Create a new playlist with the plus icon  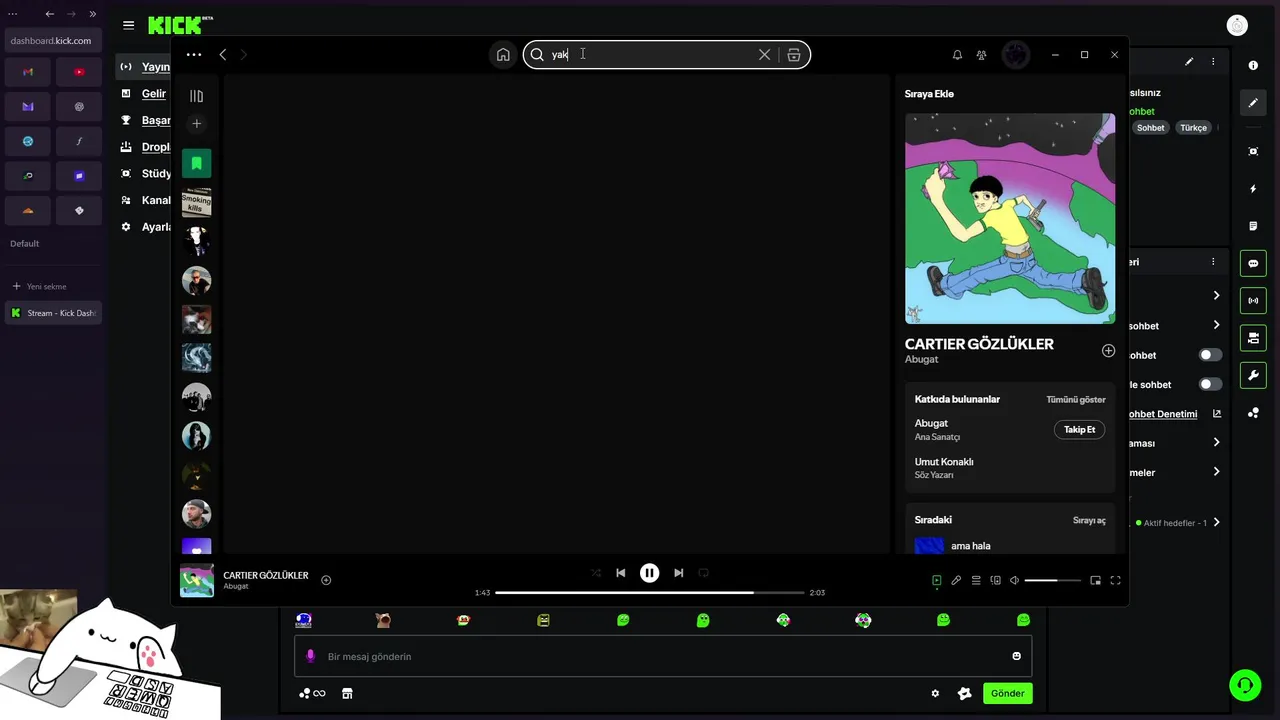196,123
